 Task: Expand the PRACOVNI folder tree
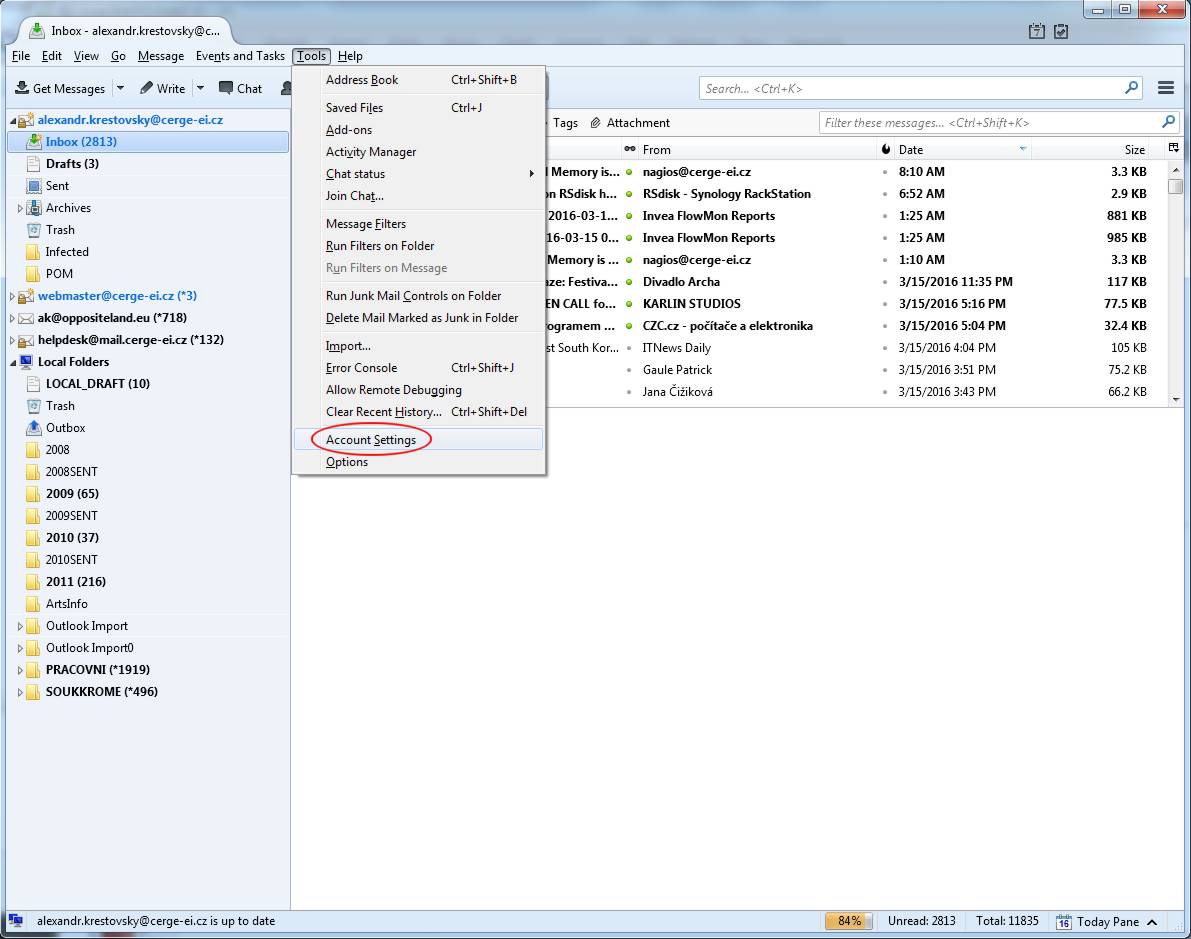click(20, 670)
